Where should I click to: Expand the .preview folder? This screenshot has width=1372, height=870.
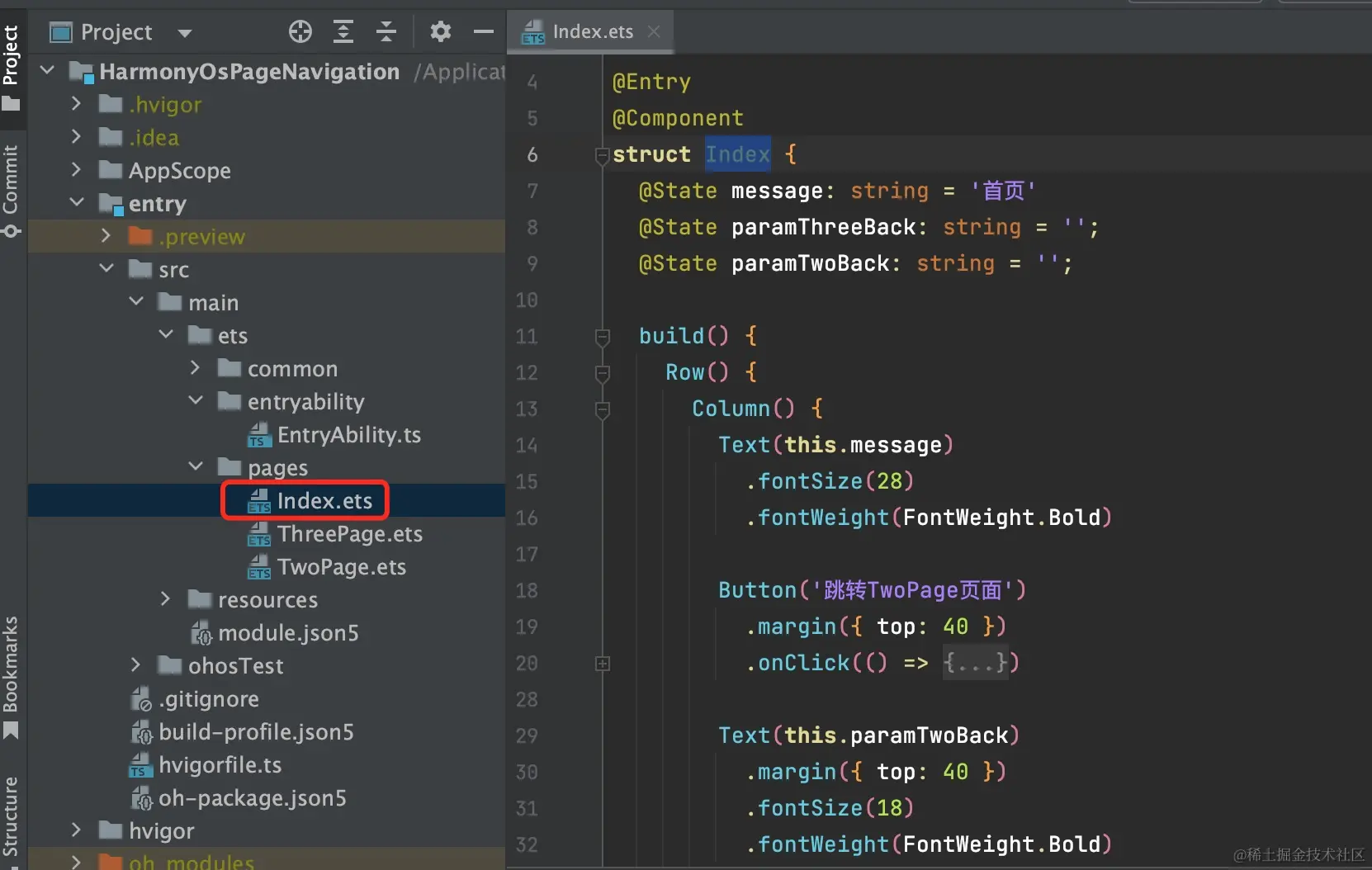(x=106, y=236)
